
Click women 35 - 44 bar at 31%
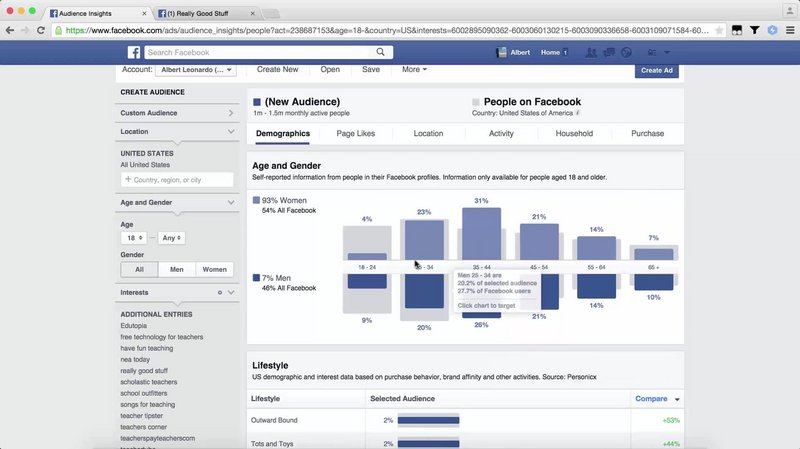point(481,234)
